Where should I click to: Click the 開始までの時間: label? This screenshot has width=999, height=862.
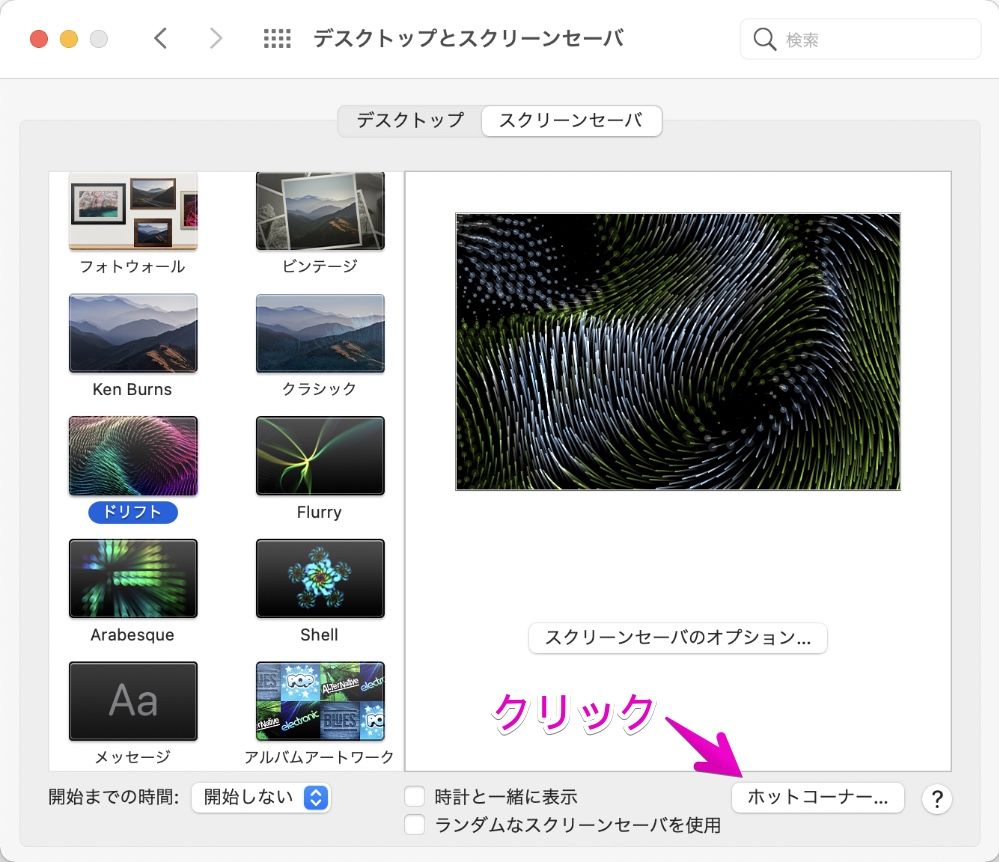(x=114, y=796)
